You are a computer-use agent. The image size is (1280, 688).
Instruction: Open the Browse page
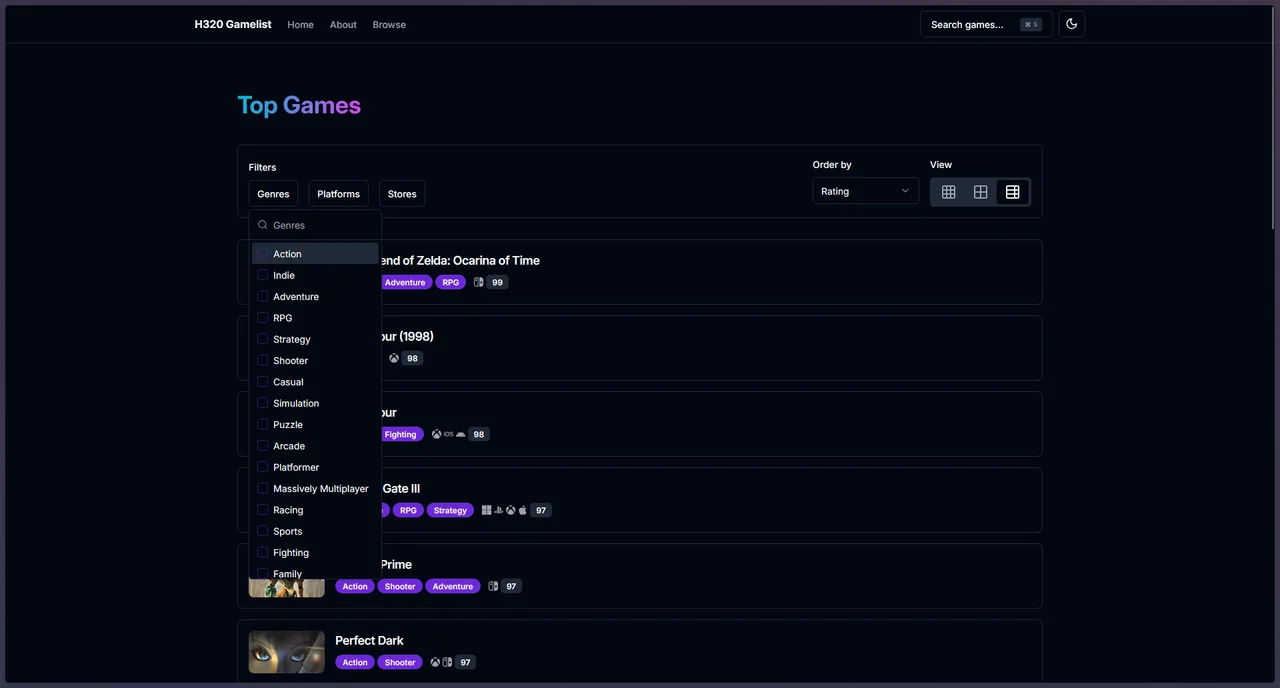(389, 24)
